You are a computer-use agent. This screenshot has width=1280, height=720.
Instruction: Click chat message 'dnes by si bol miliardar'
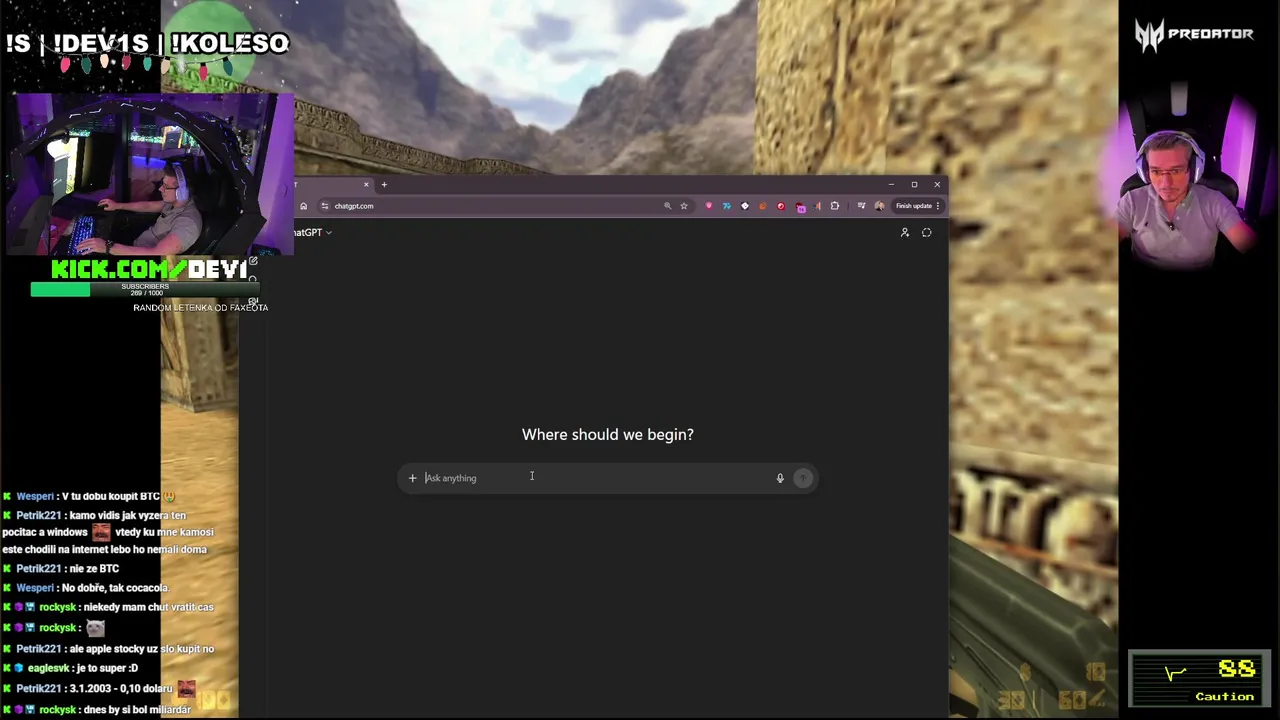click(x=136, y=710)
